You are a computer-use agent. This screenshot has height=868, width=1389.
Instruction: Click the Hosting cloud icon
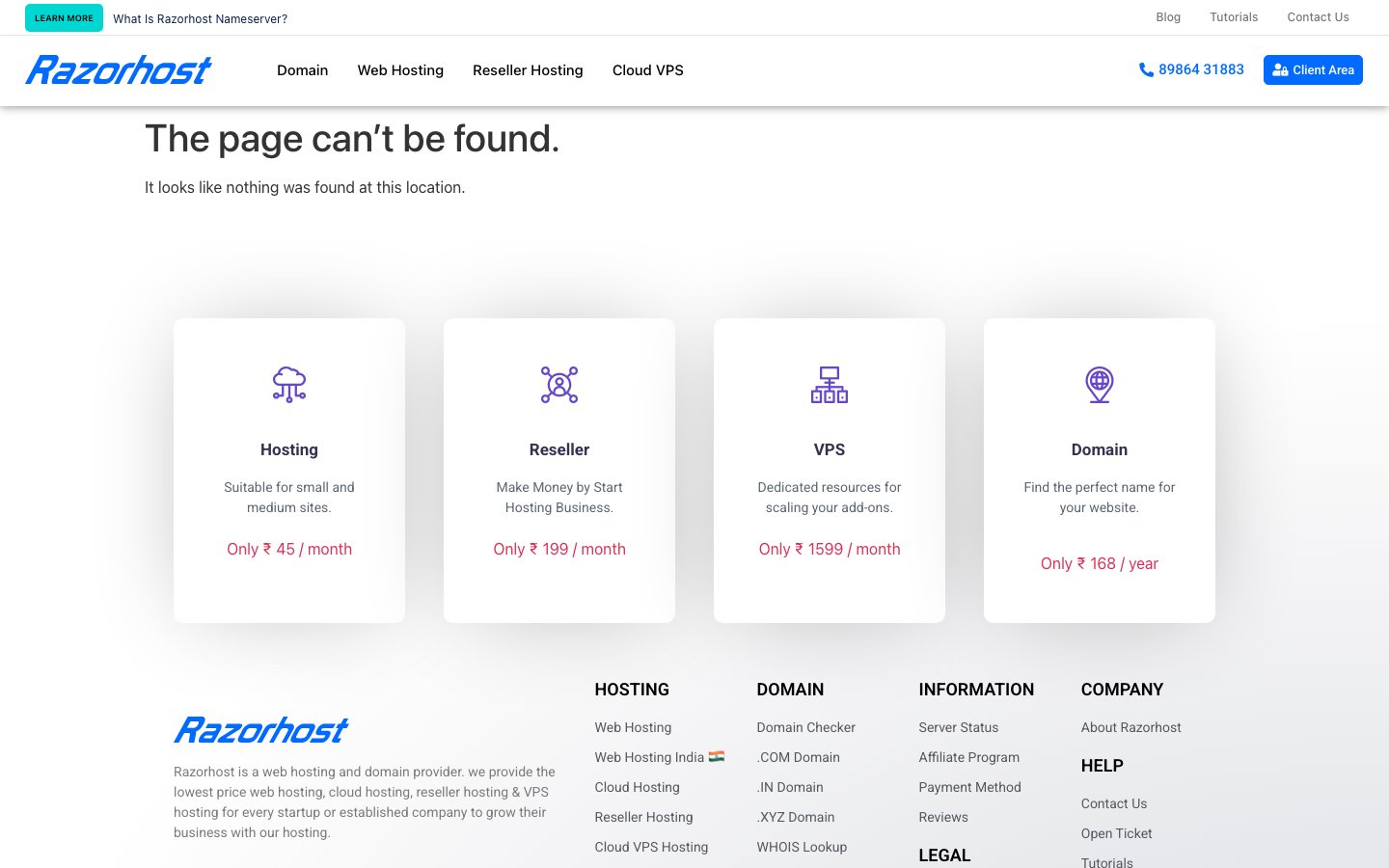tap(289, 384)
